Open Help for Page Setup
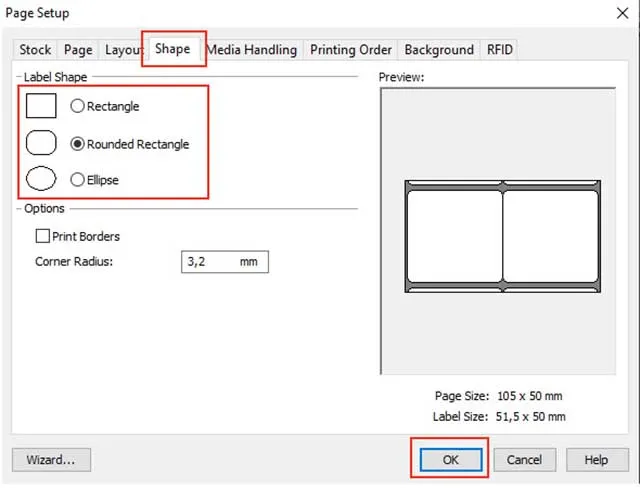This screenshot has height=488, width=640. point(596,460)
